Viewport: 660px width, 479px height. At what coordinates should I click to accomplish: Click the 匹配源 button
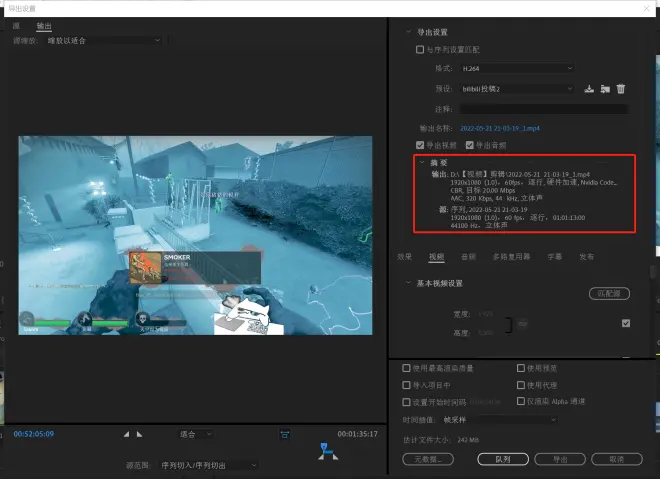(x=609, y=293)
